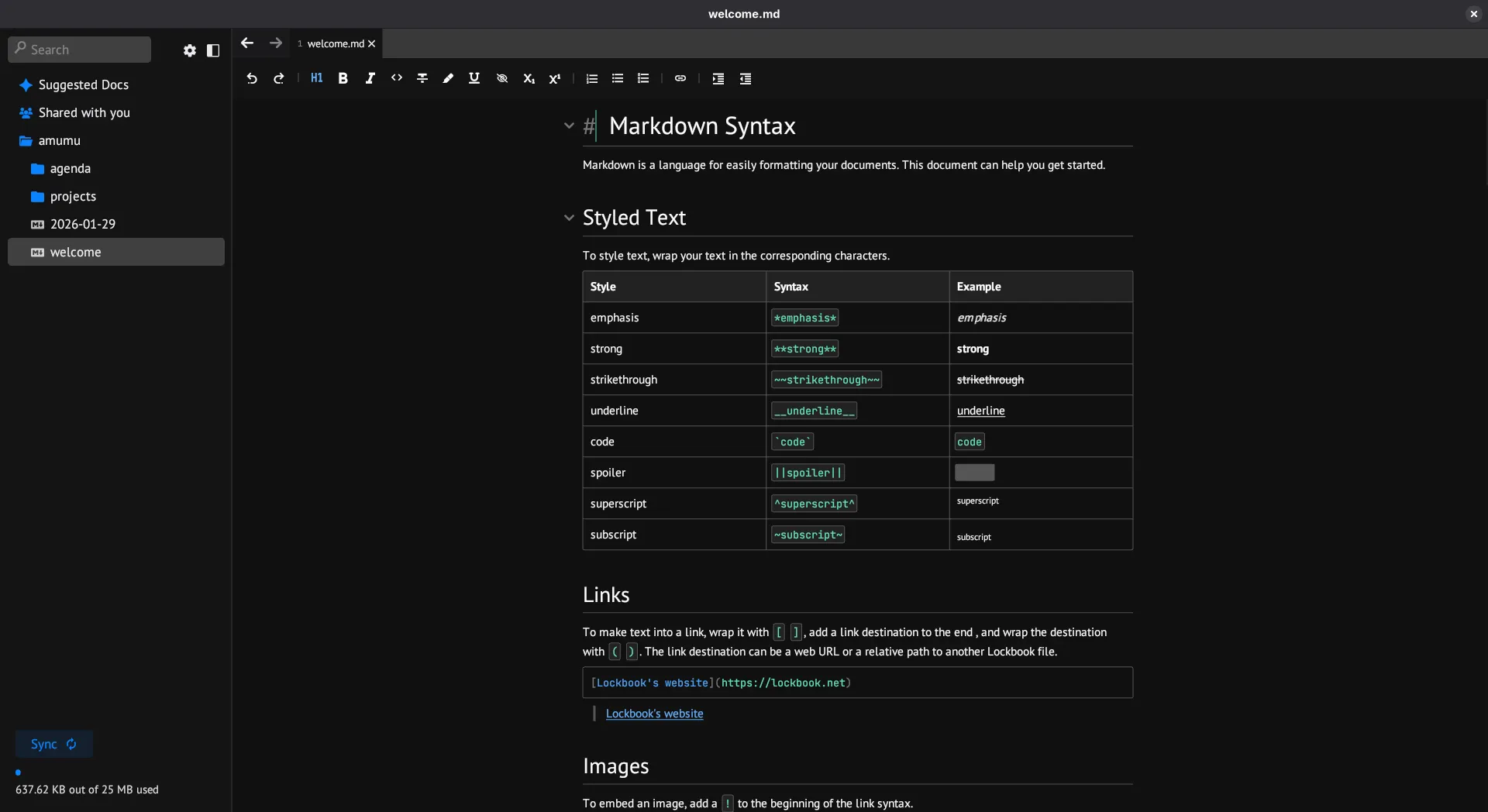Click the ^superscript^ syntax code
This screenshot has width=1488, height=812.
click(814, 504)
